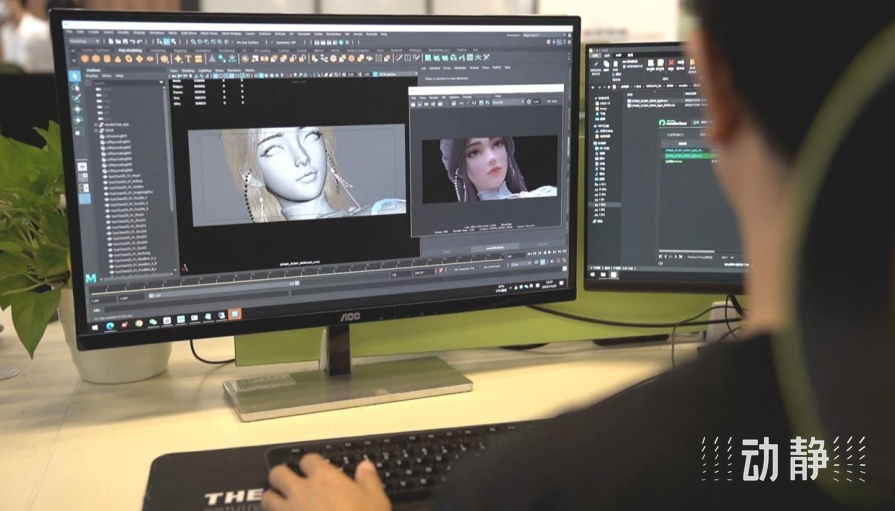Image resolution: width=895 pixels, height=511 pixels.
Task: Click the Maya M logo at bottom left
Action: click(x=91, y=278)
